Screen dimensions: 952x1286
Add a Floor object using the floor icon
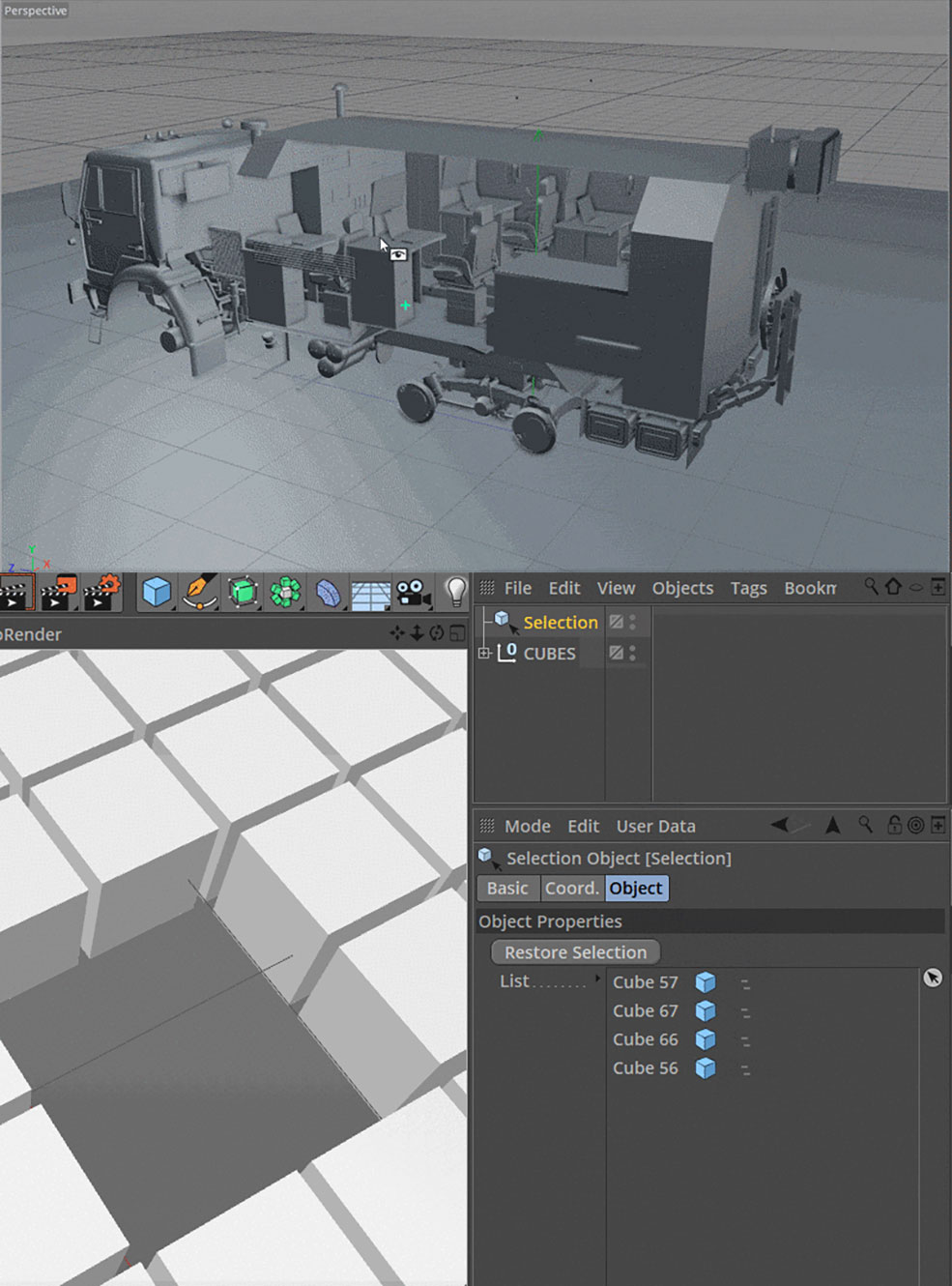(x=370, y=592)
